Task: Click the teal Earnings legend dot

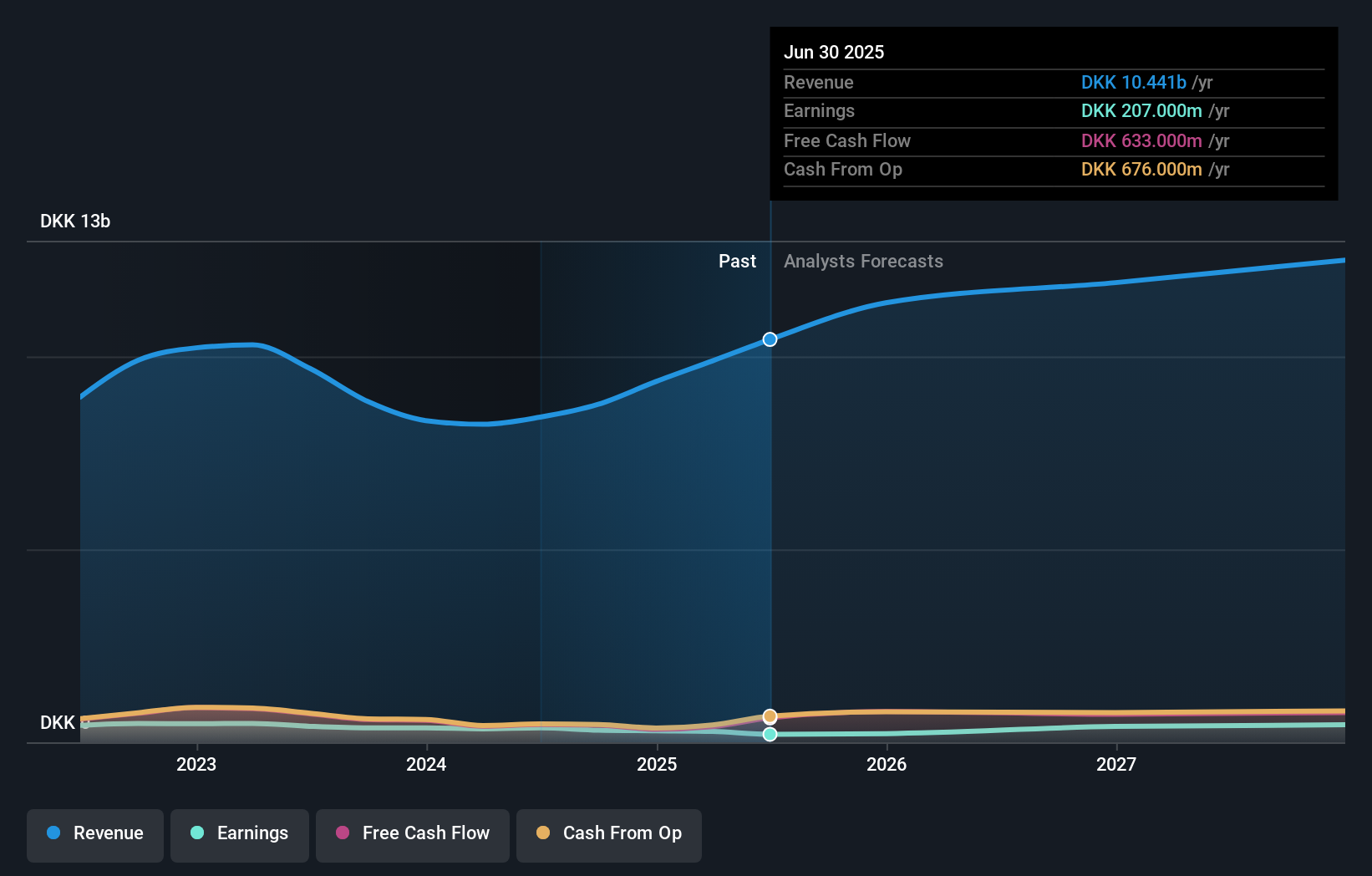Action: tap(196, 833)
